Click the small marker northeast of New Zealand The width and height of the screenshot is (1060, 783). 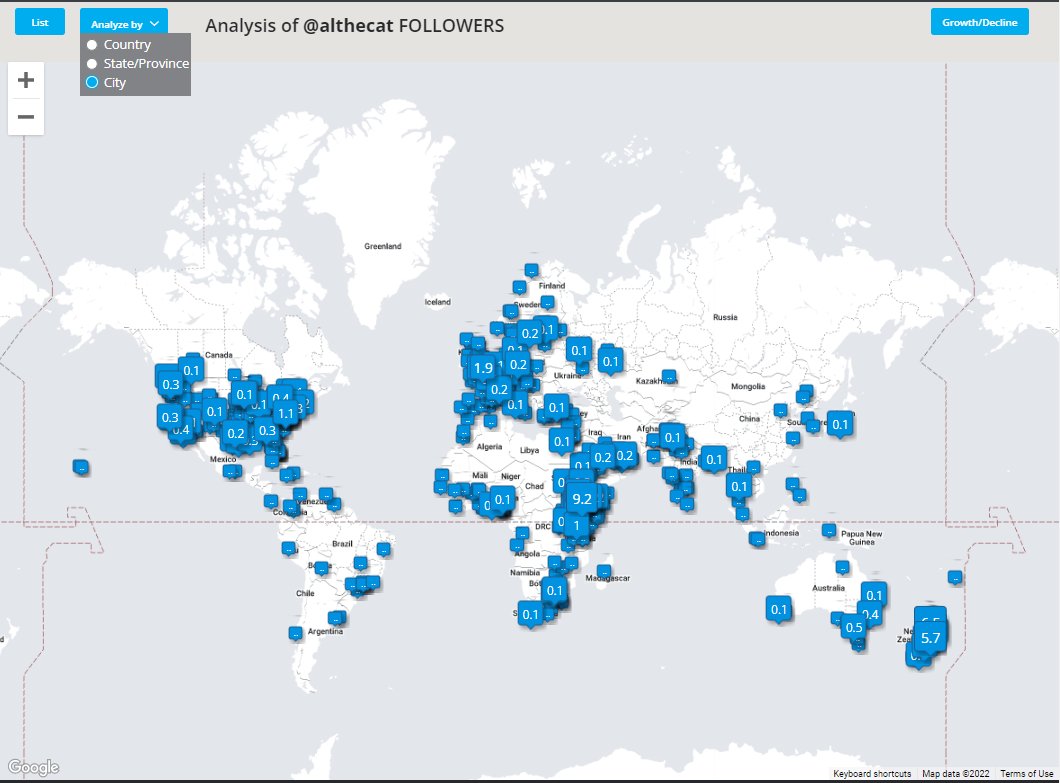click(955, 577)
